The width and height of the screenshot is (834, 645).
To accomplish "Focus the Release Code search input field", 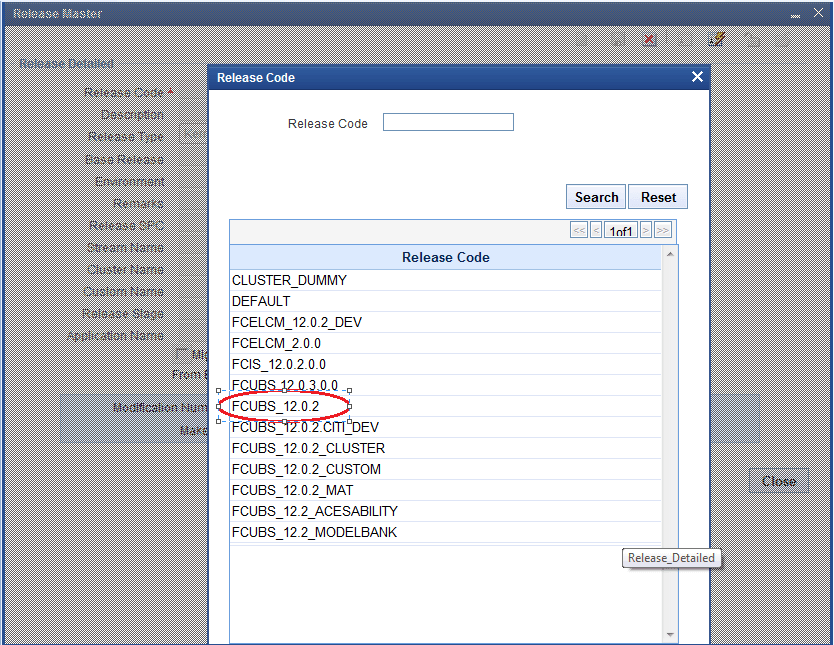I will [448, 122].
